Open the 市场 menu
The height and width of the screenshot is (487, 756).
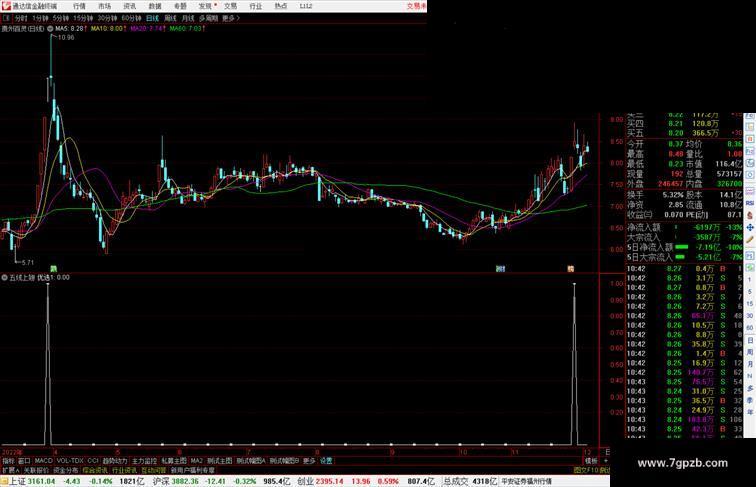click(x=104, y=6)
